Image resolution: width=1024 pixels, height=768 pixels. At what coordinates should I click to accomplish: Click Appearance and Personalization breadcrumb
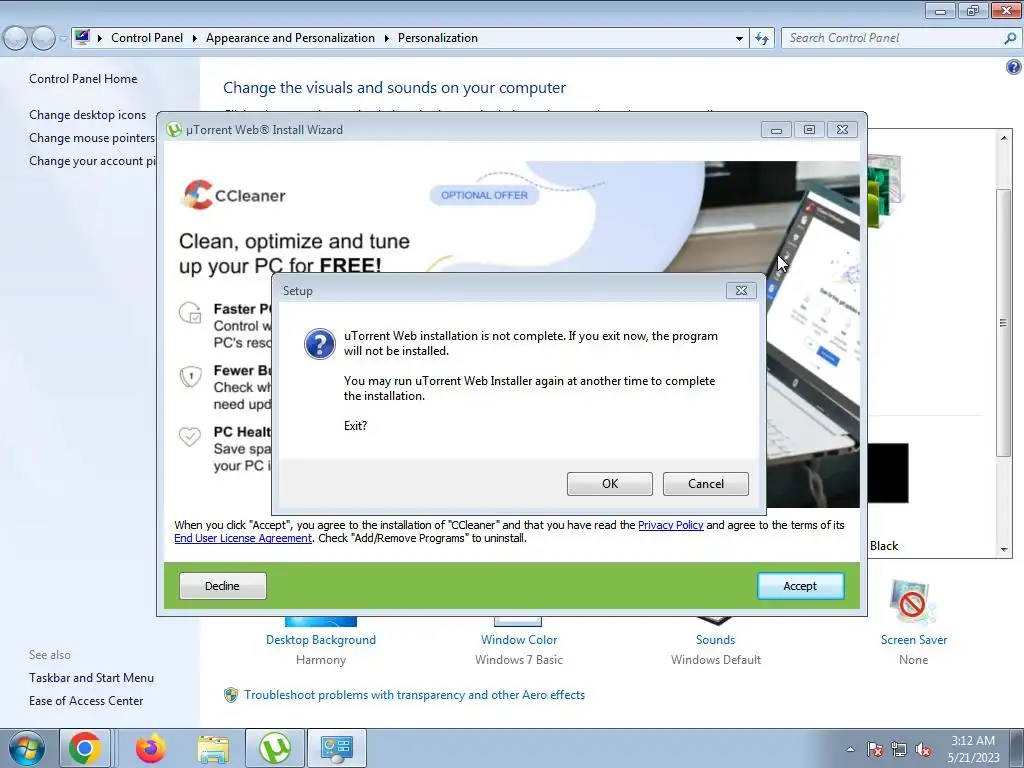click(x=290, y=38)
